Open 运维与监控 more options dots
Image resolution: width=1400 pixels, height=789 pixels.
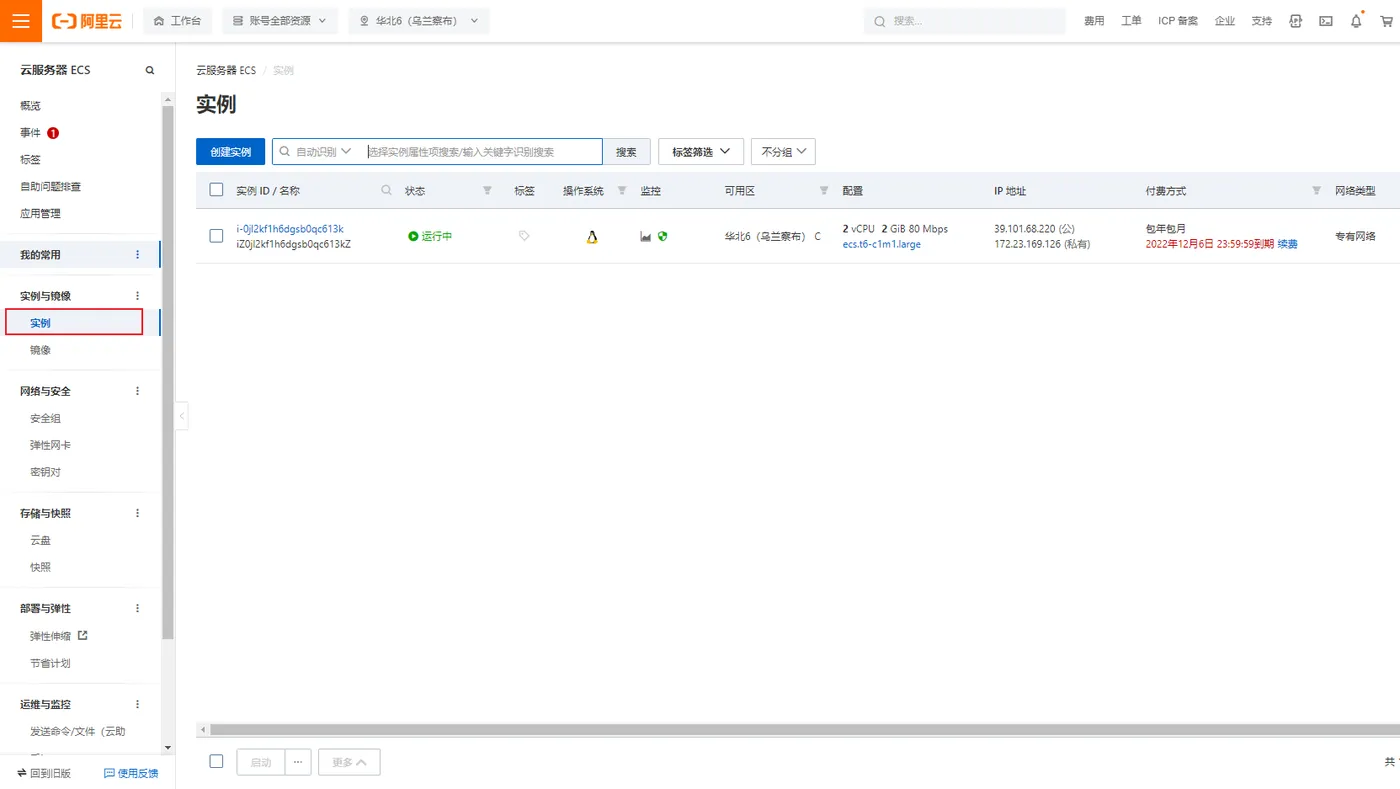point(138,704)
